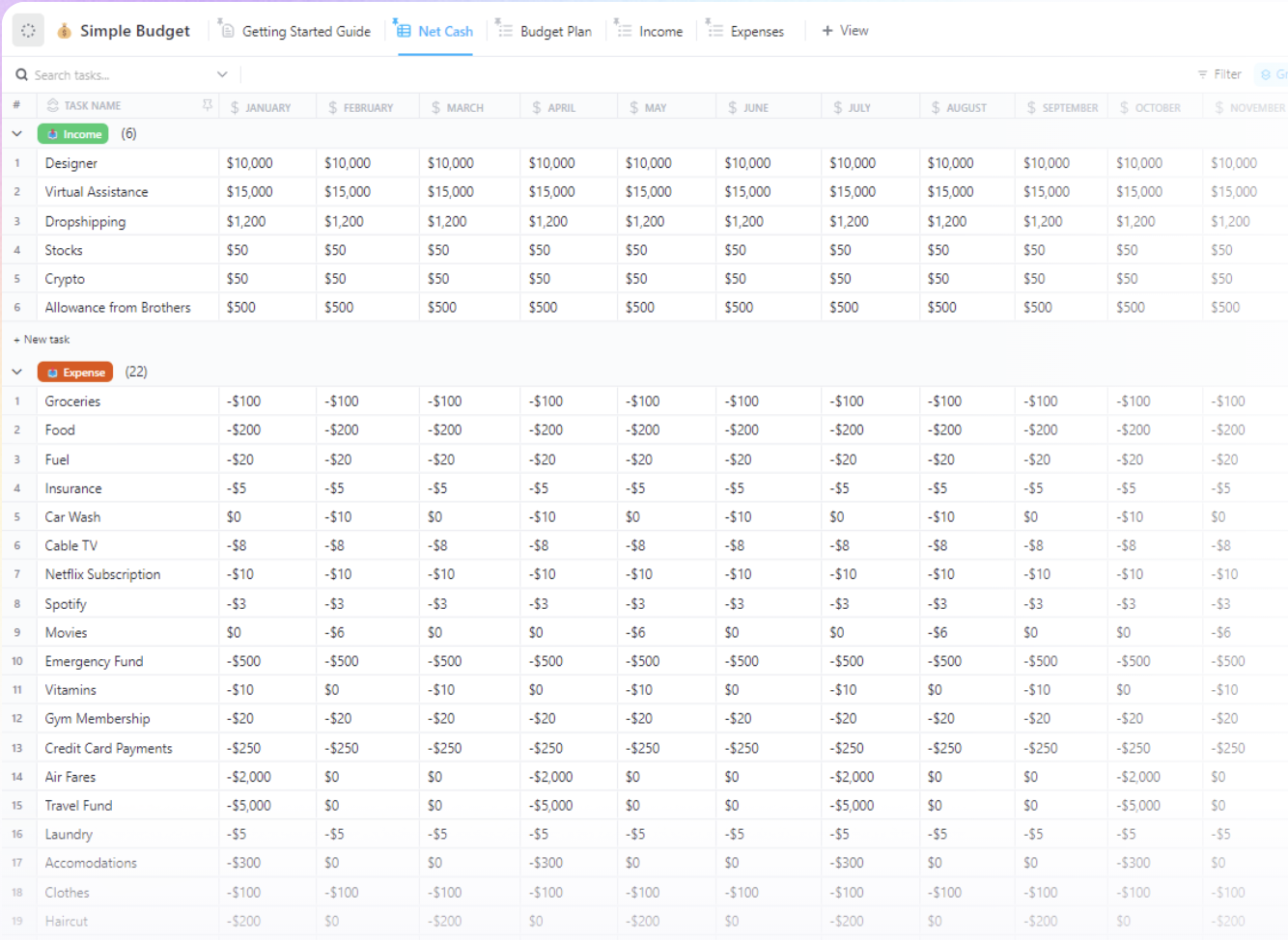Collapse the Expense group
1288x940 pixels.
pyautogui.click(x=17, y=372)
